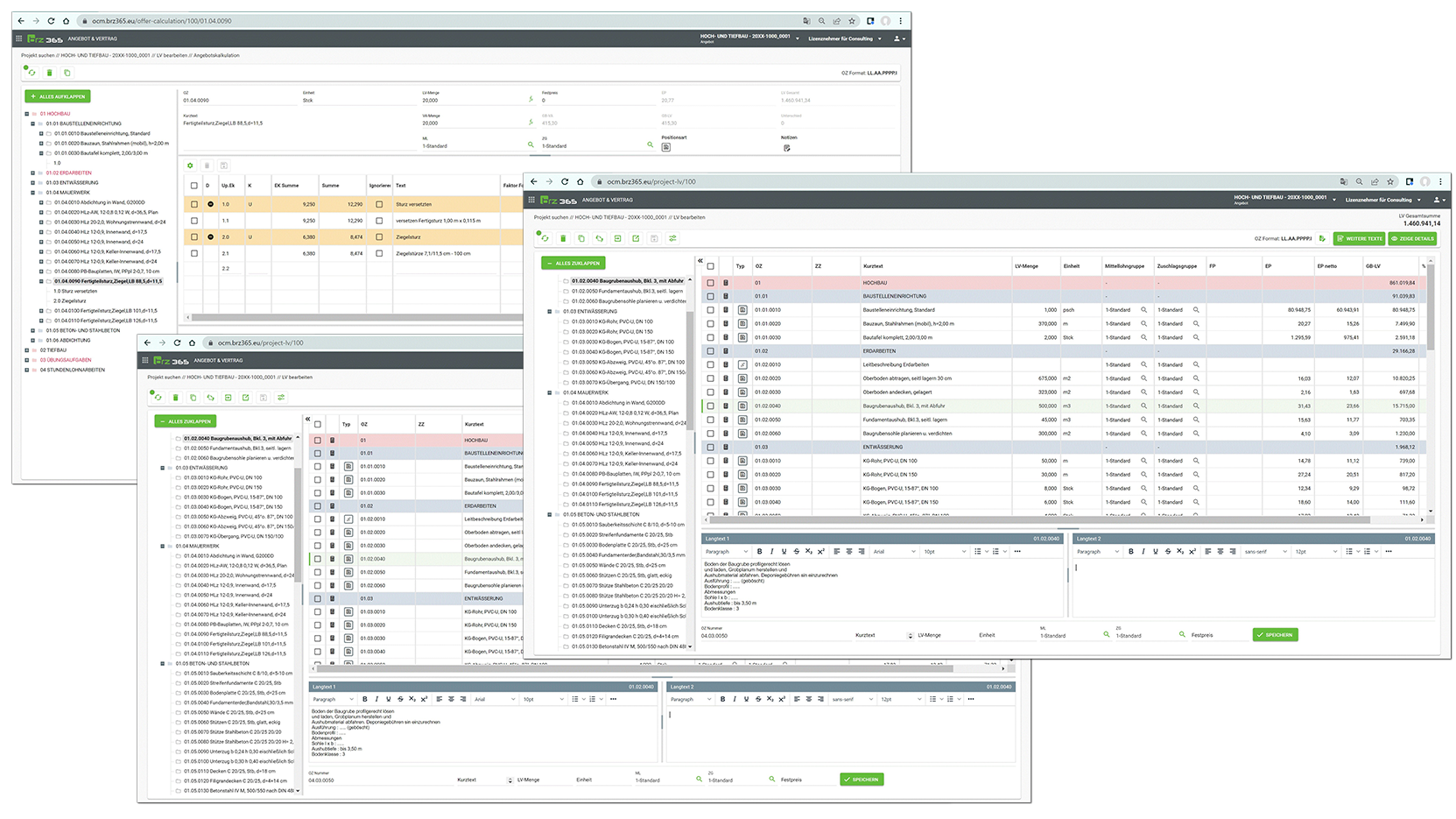
Task: Collapse the side tree using the double-chevron, front window
Action: pyautogui.click(x=700, y=261)
